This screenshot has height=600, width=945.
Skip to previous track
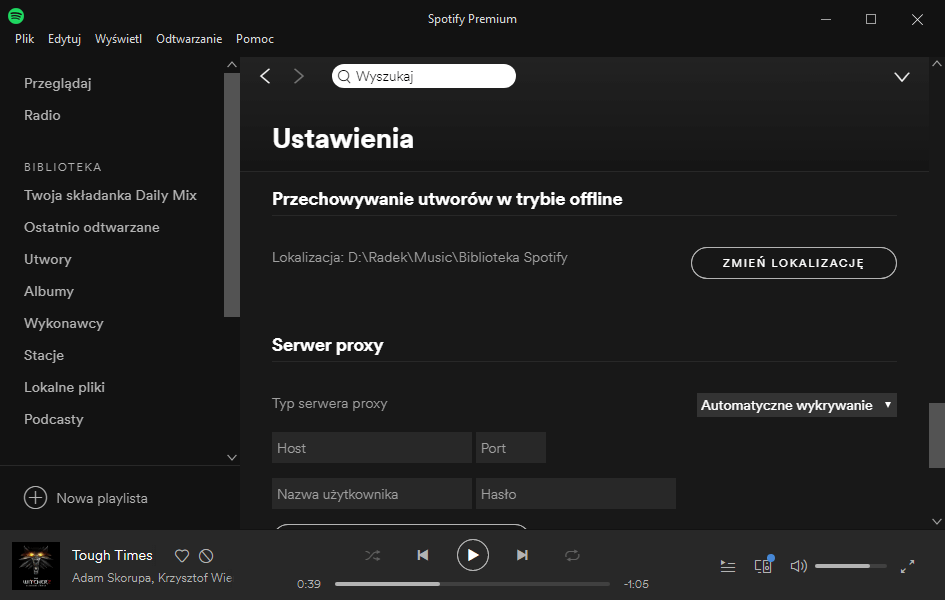423,555
